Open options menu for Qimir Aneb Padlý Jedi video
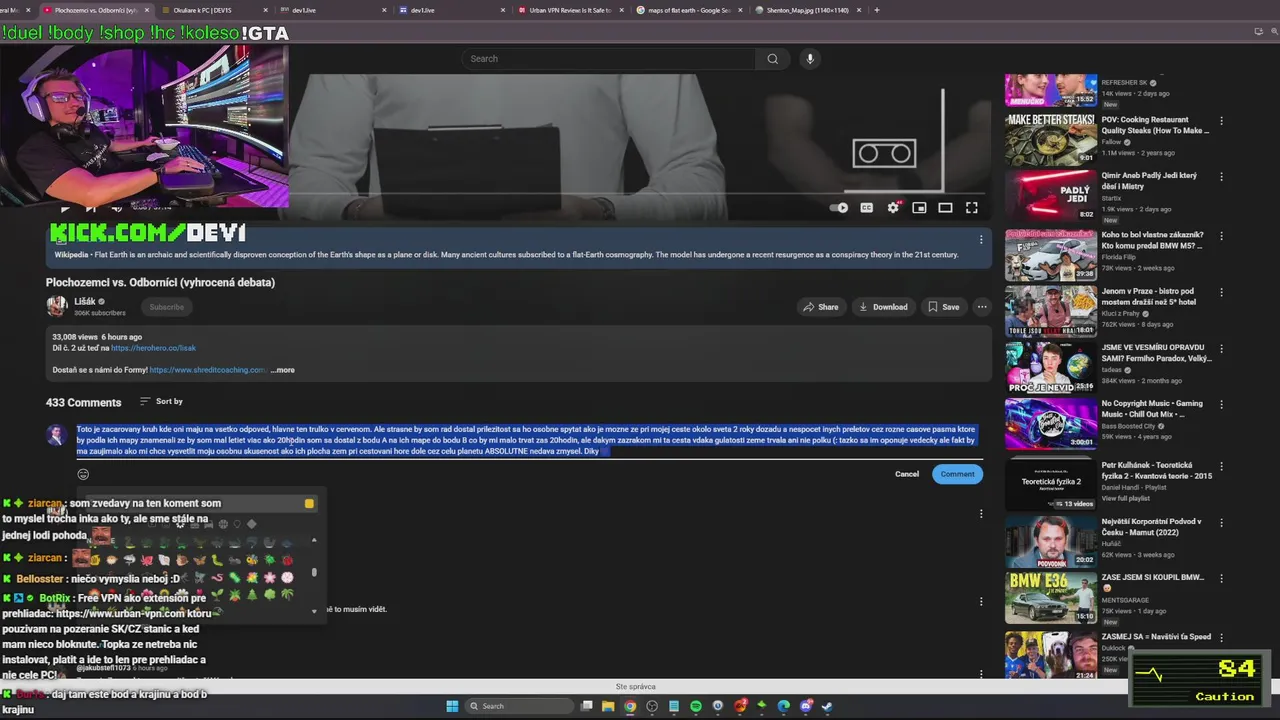This screenshot has width=1280, height=720. click(1221, 178)
